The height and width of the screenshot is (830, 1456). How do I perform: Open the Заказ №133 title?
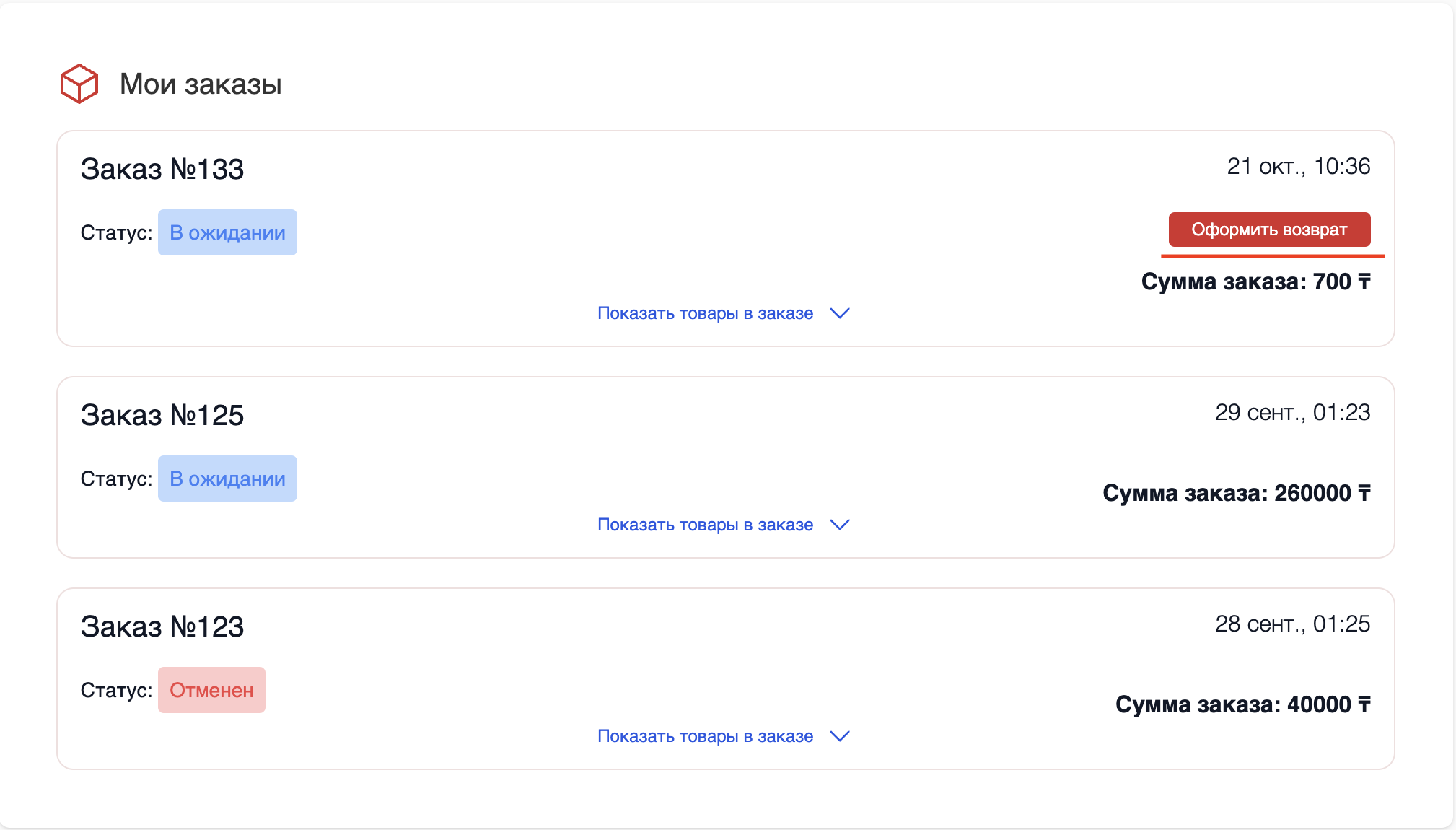pyautogui.click(x=162, y=169)
